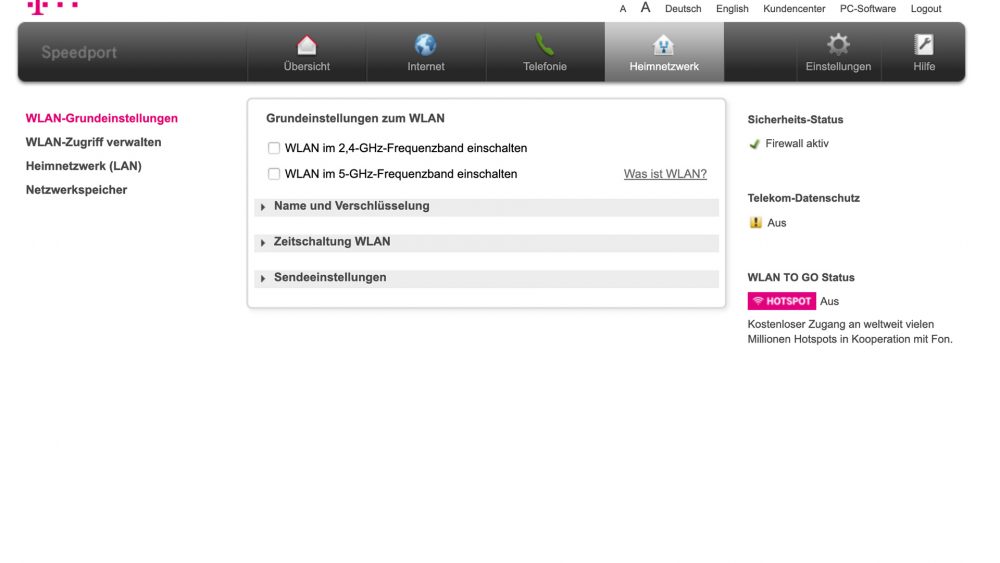Switch language to English
Image resolution: width=1000 pixels, height=563 pixels.
pyautogui.click(x=732, y=9)
